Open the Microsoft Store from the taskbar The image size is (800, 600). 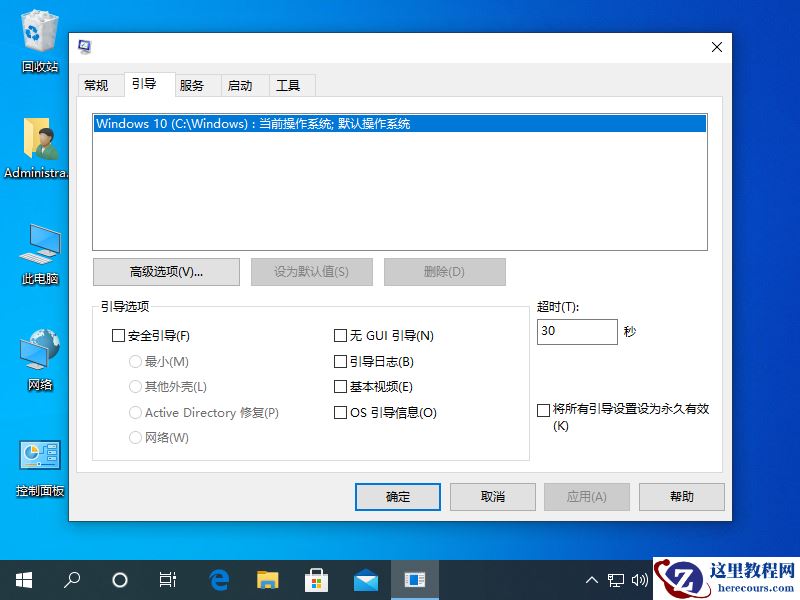point(316,579)
